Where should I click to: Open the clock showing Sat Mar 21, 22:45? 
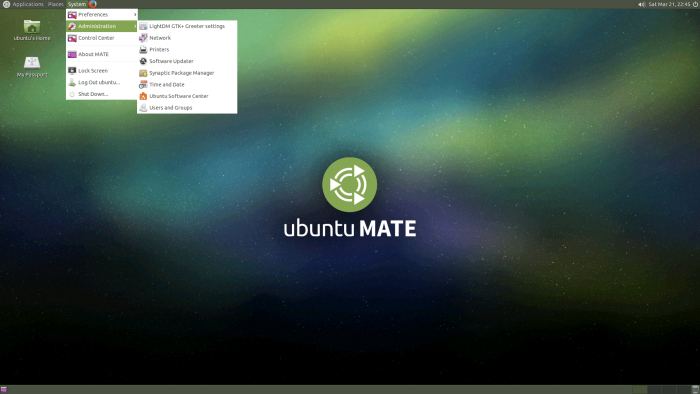coord(669,4)
